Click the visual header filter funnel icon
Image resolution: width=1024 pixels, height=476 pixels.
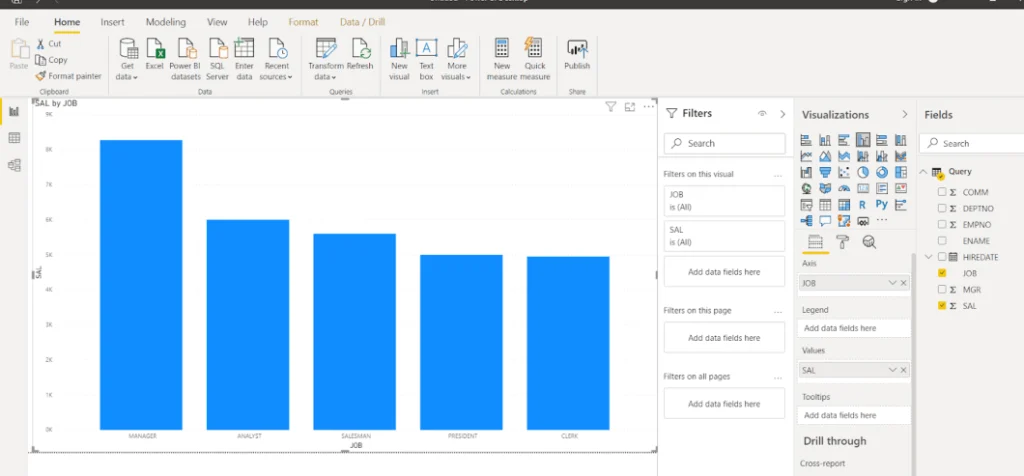click(x=611, y=107)
